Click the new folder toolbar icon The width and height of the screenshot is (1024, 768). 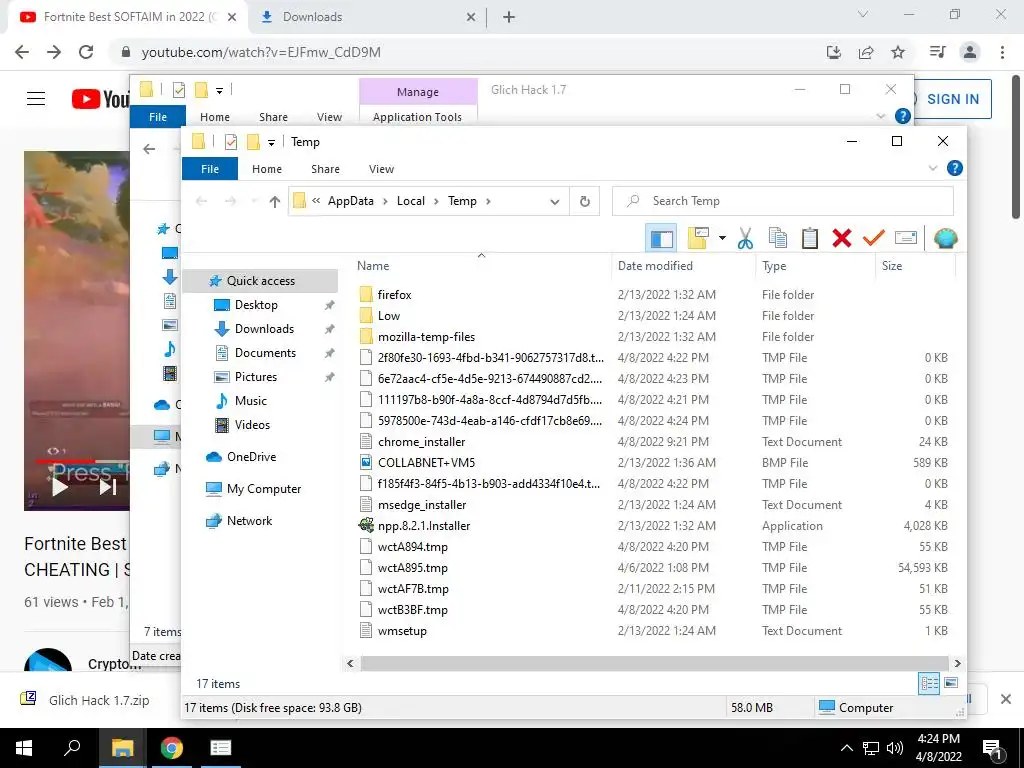point(698,238)
